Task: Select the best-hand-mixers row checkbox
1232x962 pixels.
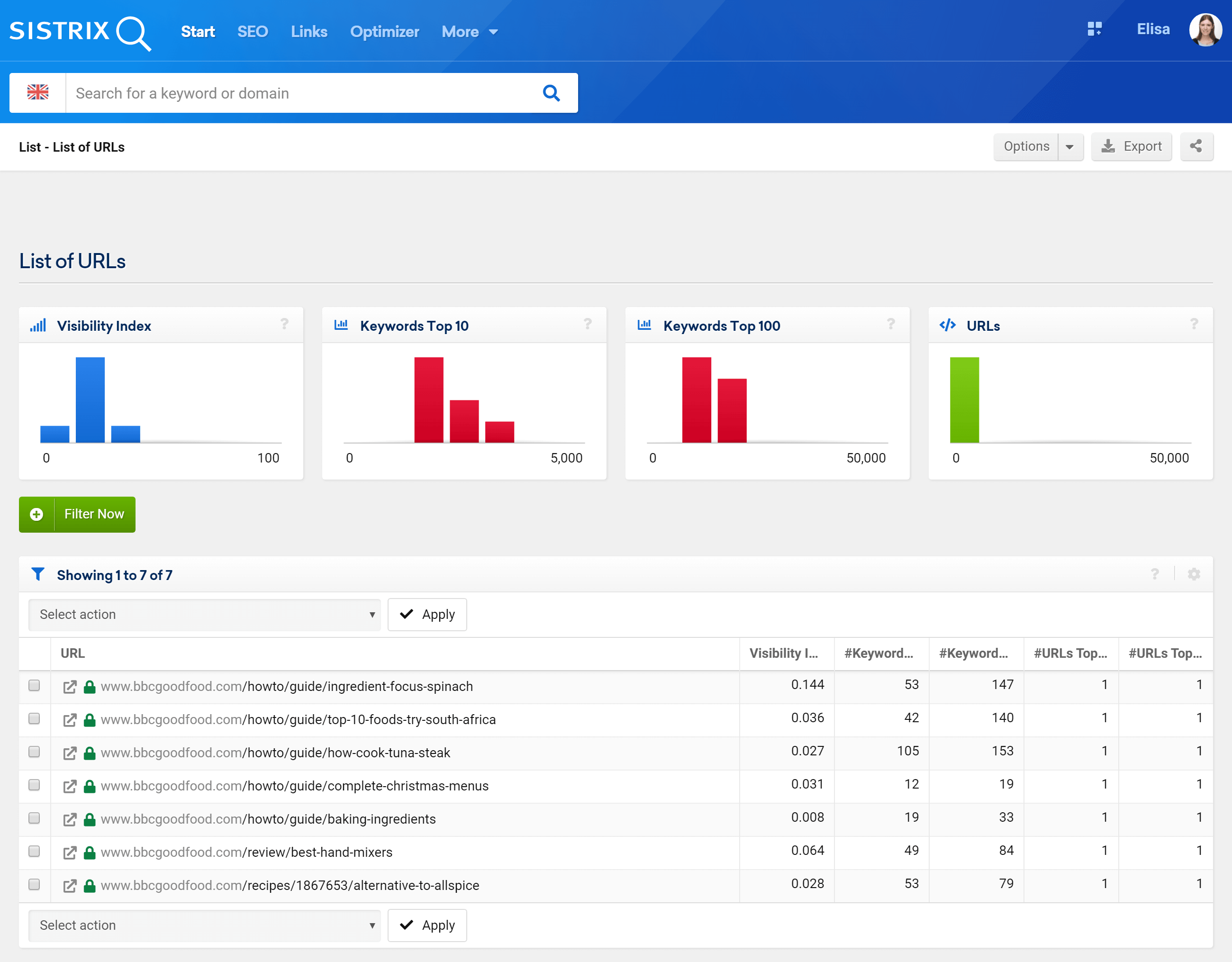Action: [x=35, y=852]
